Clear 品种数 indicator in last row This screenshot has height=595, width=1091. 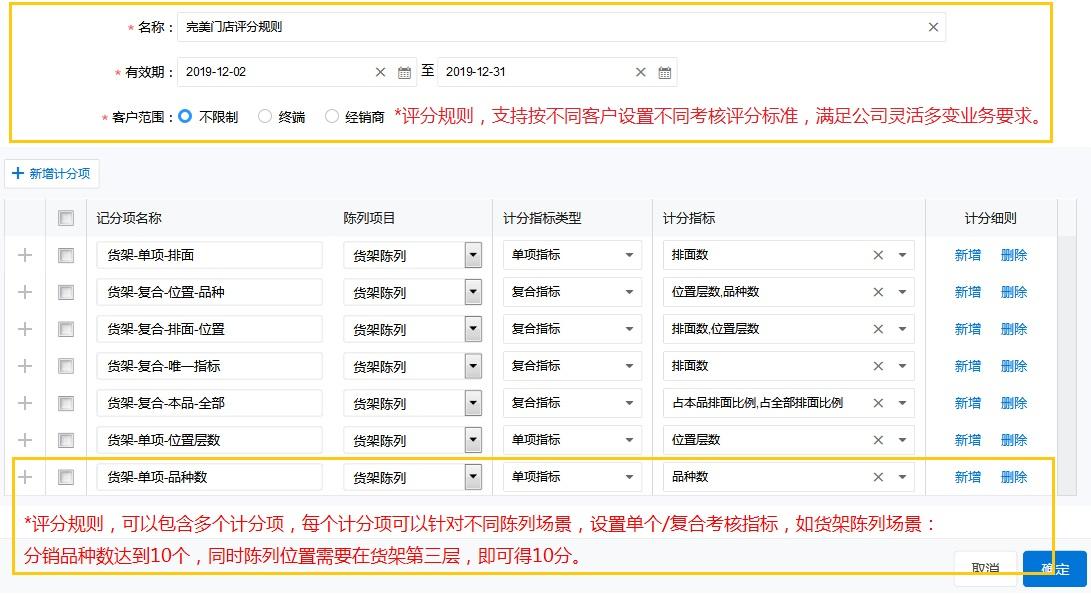click(878, 478)
